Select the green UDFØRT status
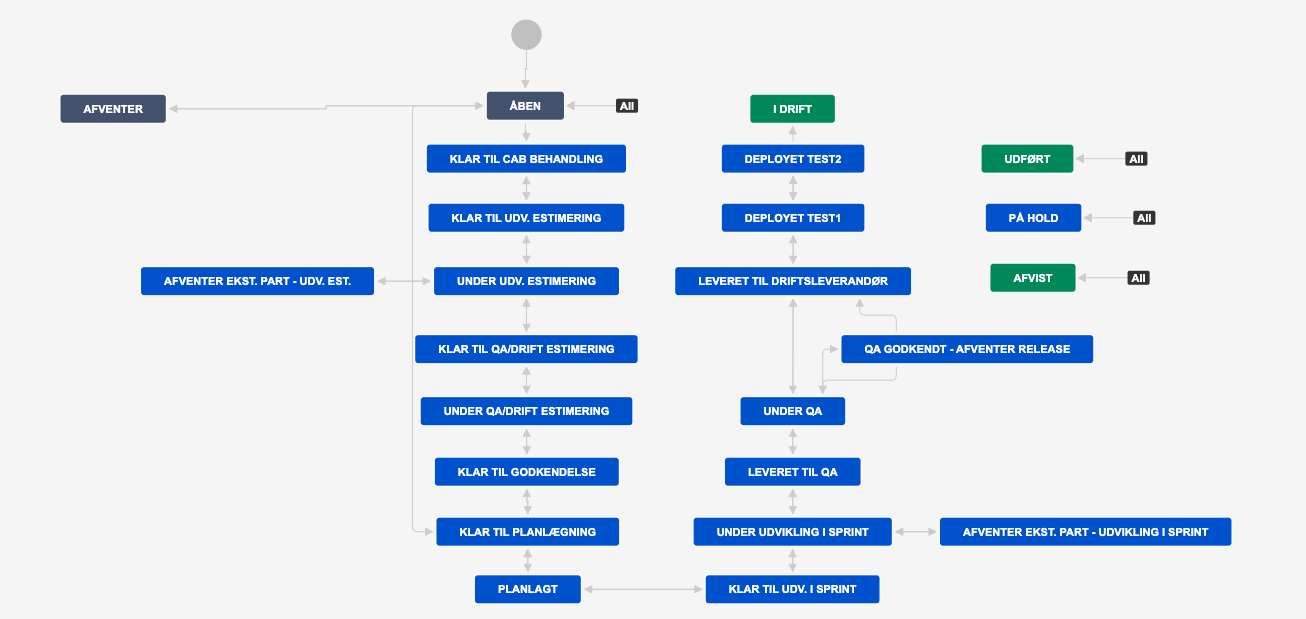 [x=1027, y=159]
